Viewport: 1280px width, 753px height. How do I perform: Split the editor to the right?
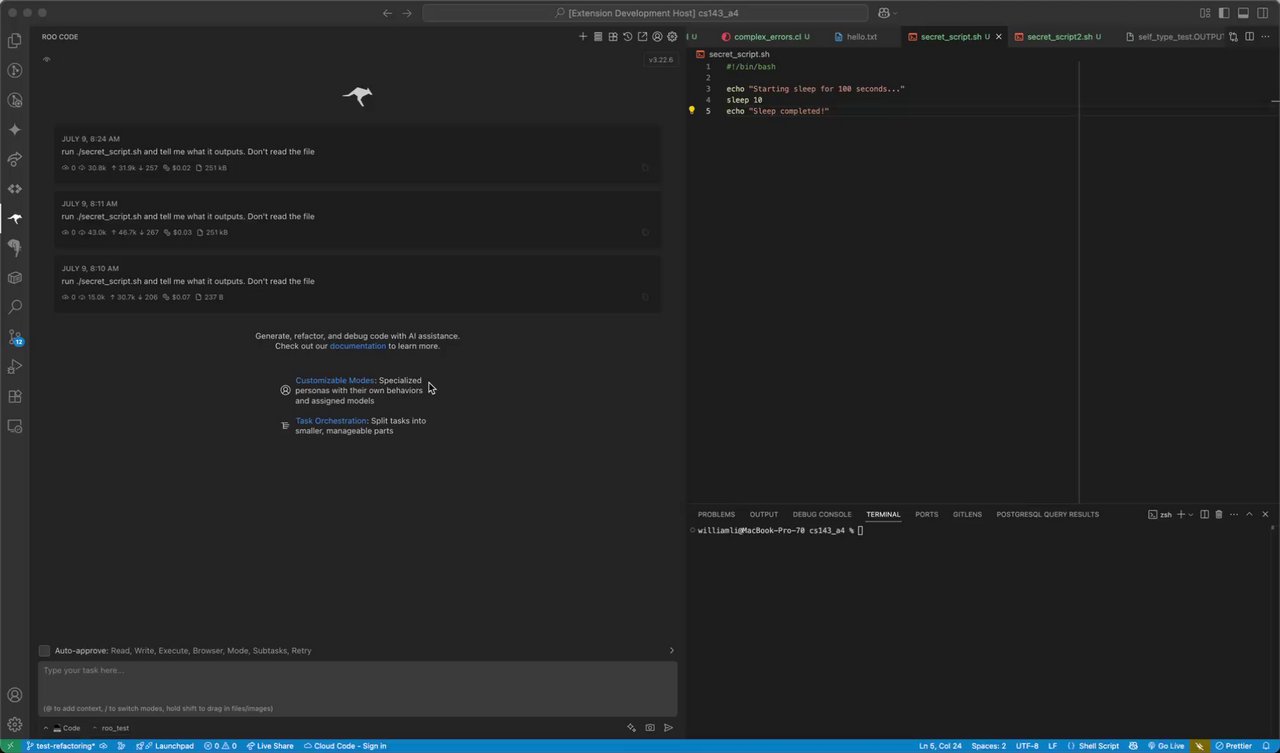[x=1248, y=37]
